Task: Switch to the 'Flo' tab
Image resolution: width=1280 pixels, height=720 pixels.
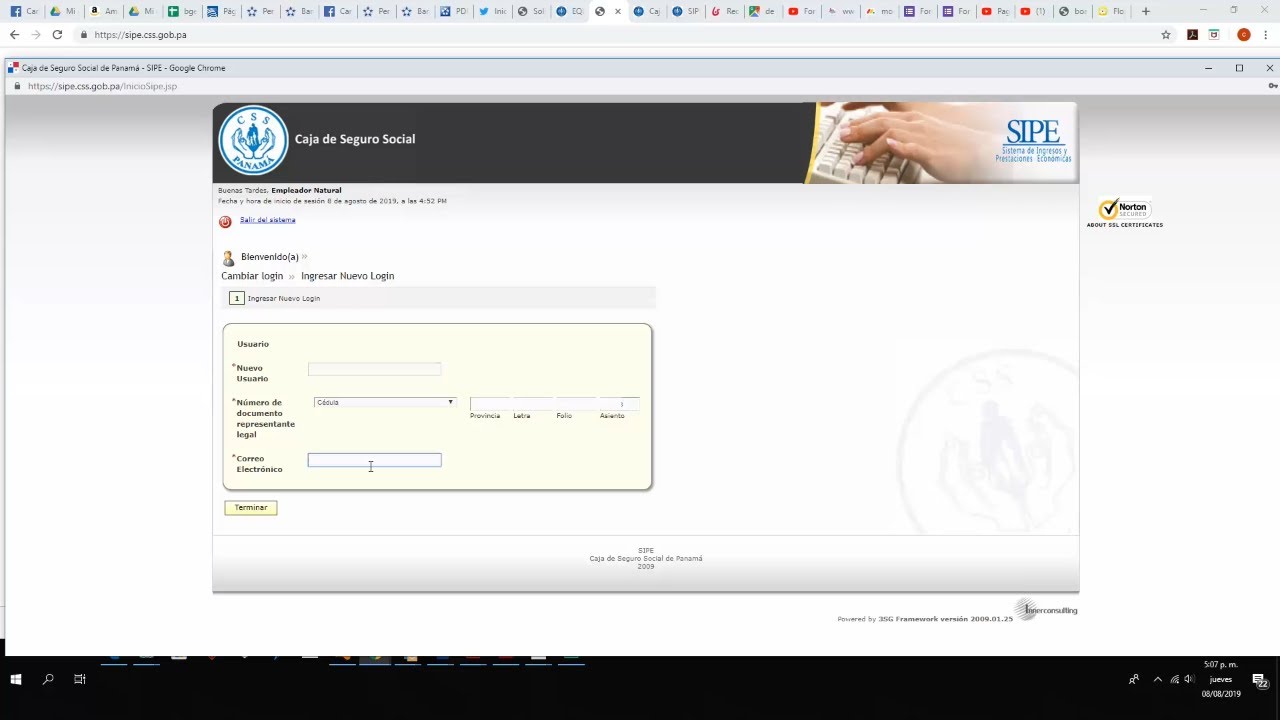Action: click(1112, 11)
